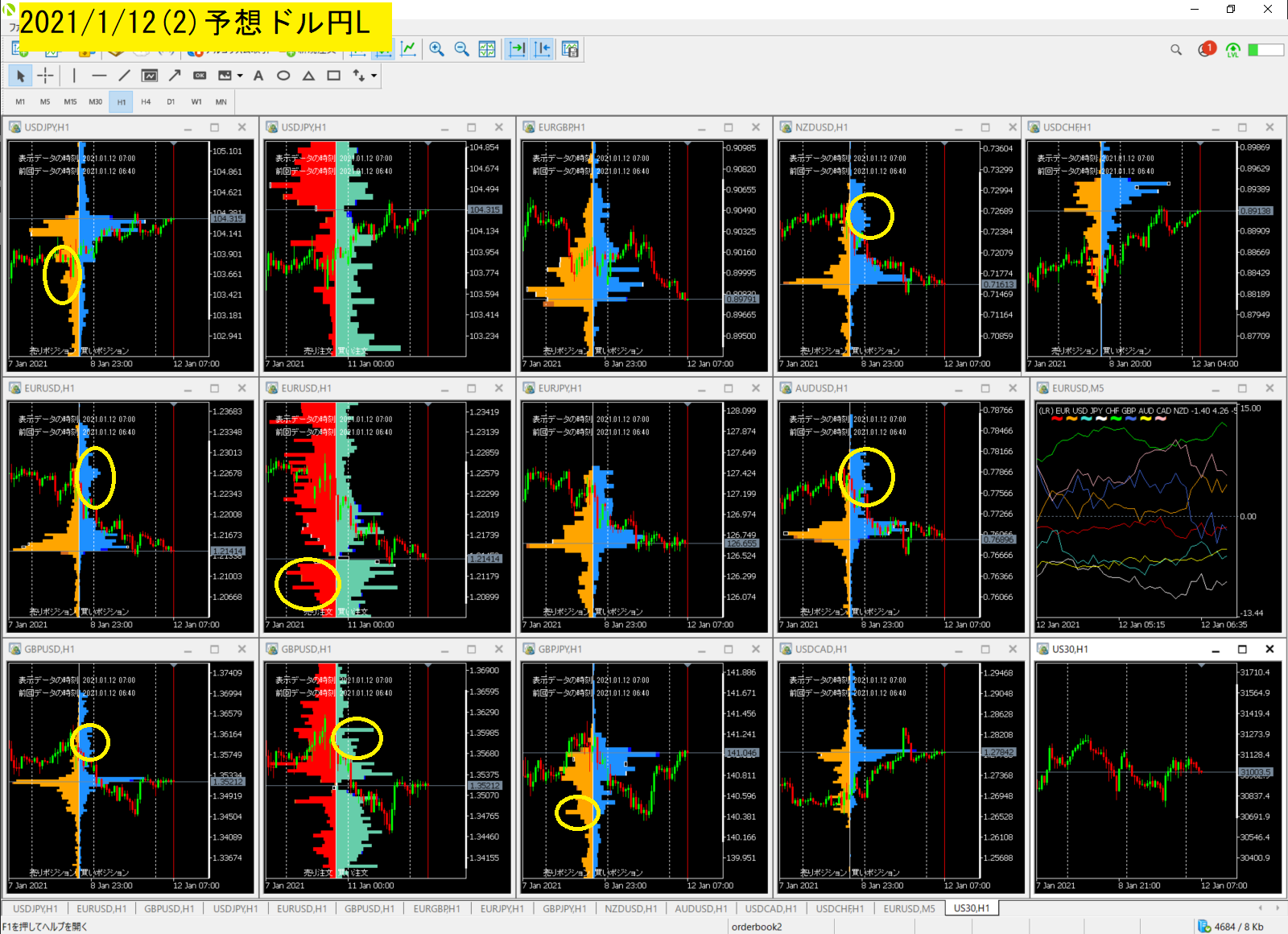
Task: Switch chart type to line chart icon
Action: [409, 49]
